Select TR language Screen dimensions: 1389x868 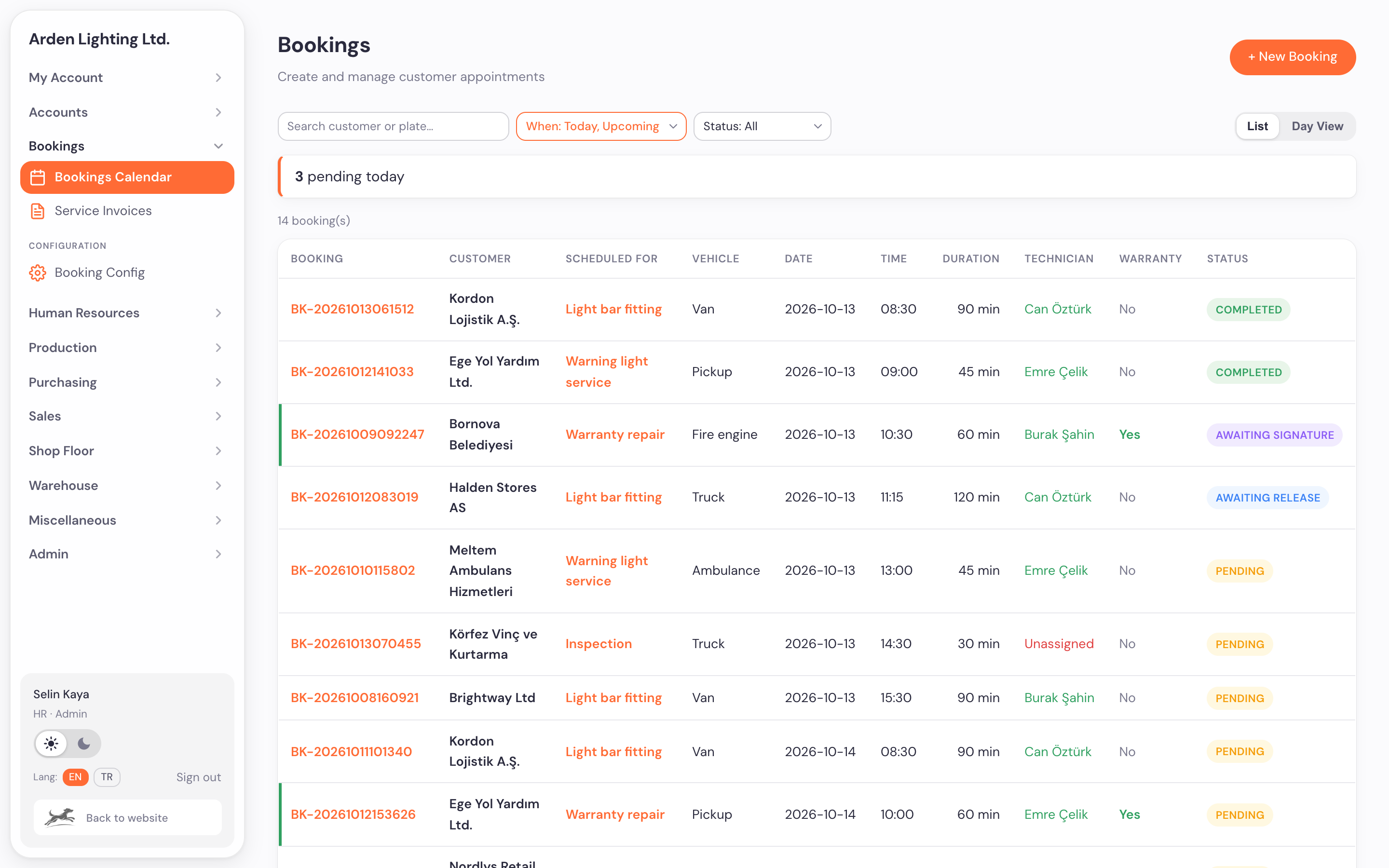pos(107,777)
